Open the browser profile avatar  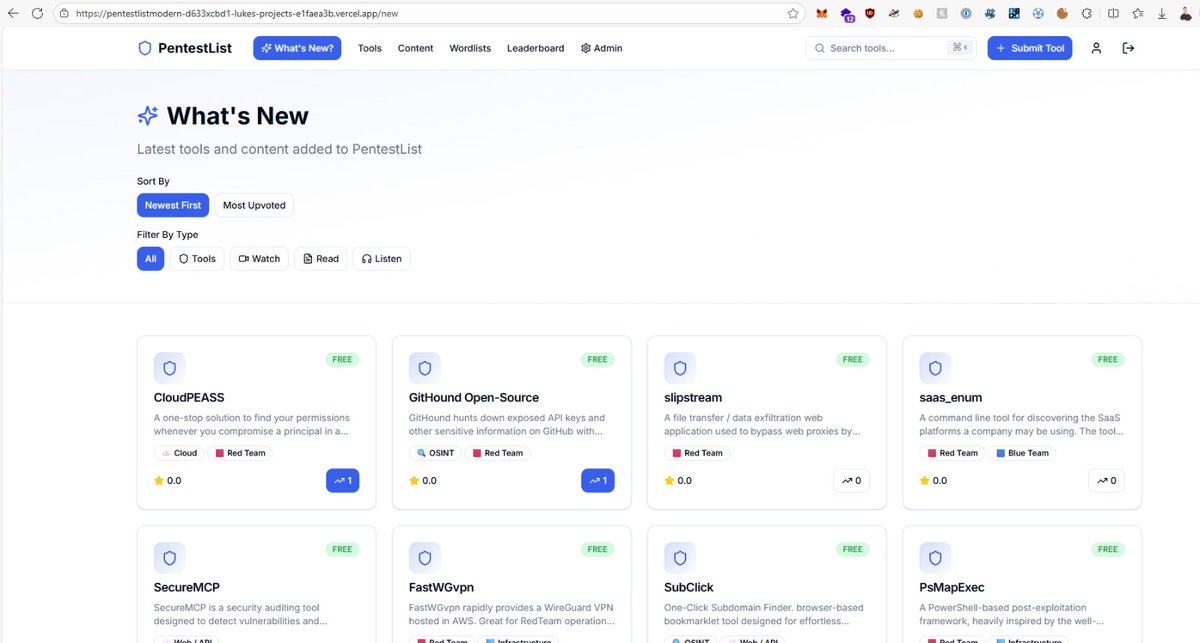coord(1185,14)
